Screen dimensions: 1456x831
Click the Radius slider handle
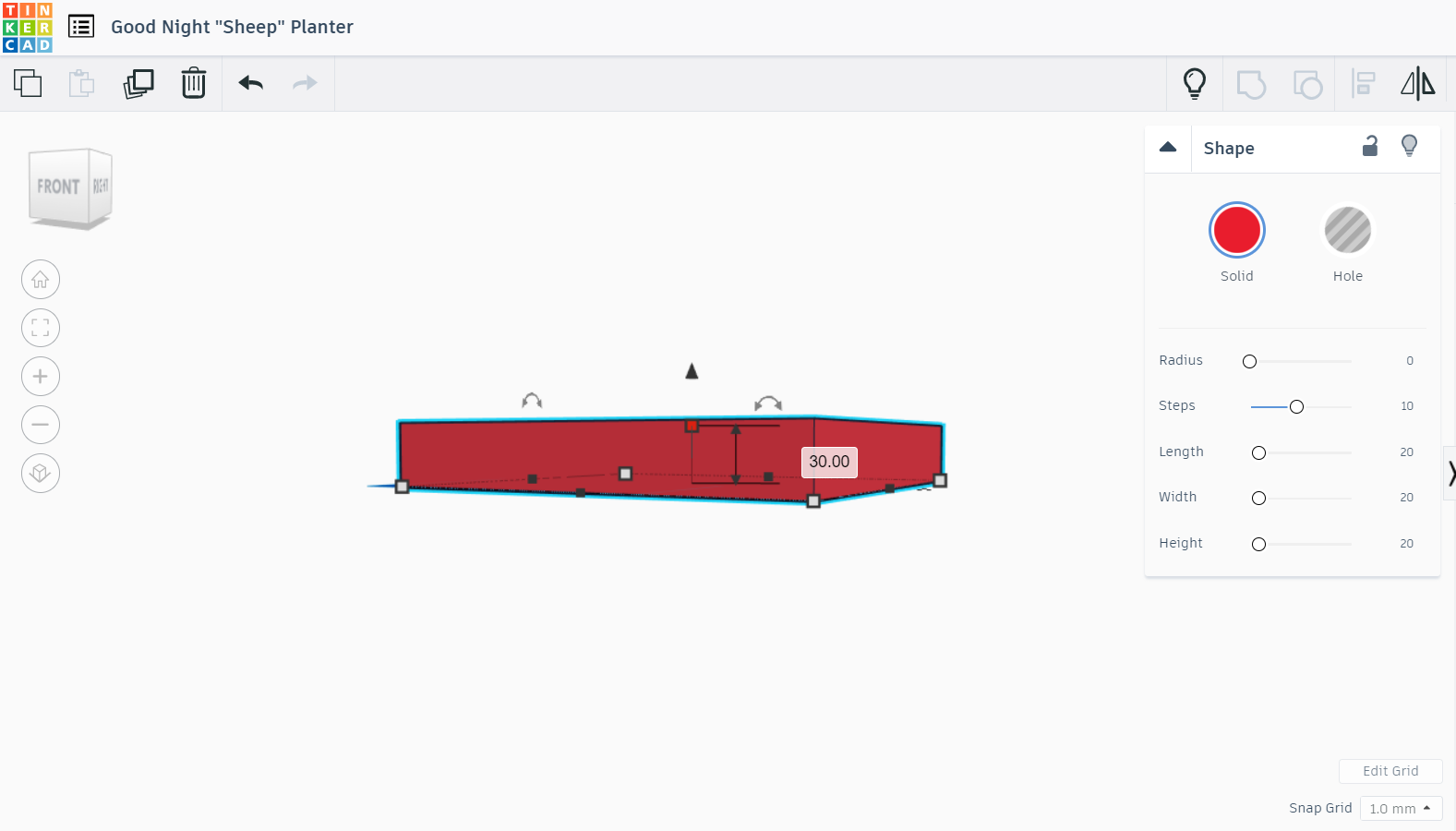coord(1250,362)
